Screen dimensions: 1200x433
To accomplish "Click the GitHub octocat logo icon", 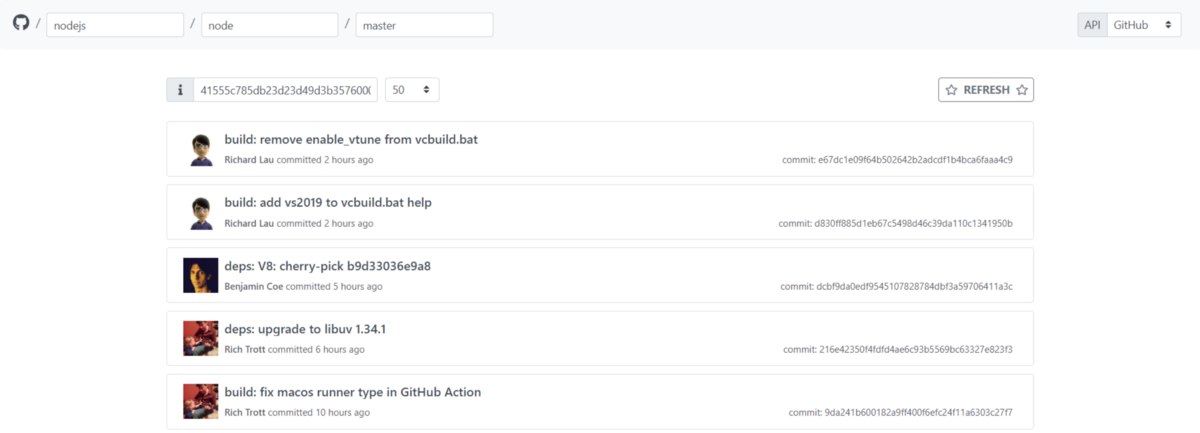I will click(21, 23).
